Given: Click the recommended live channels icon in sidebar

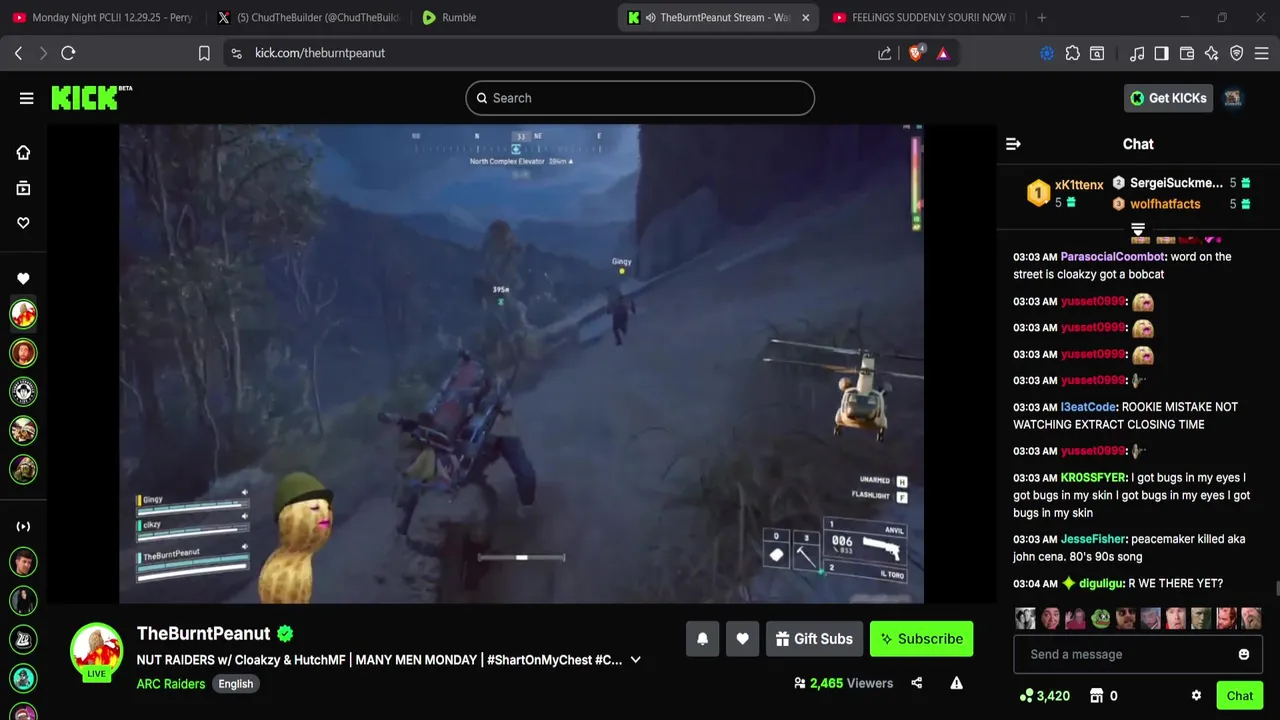Looking at the screenshot, I should coord(23,526).
